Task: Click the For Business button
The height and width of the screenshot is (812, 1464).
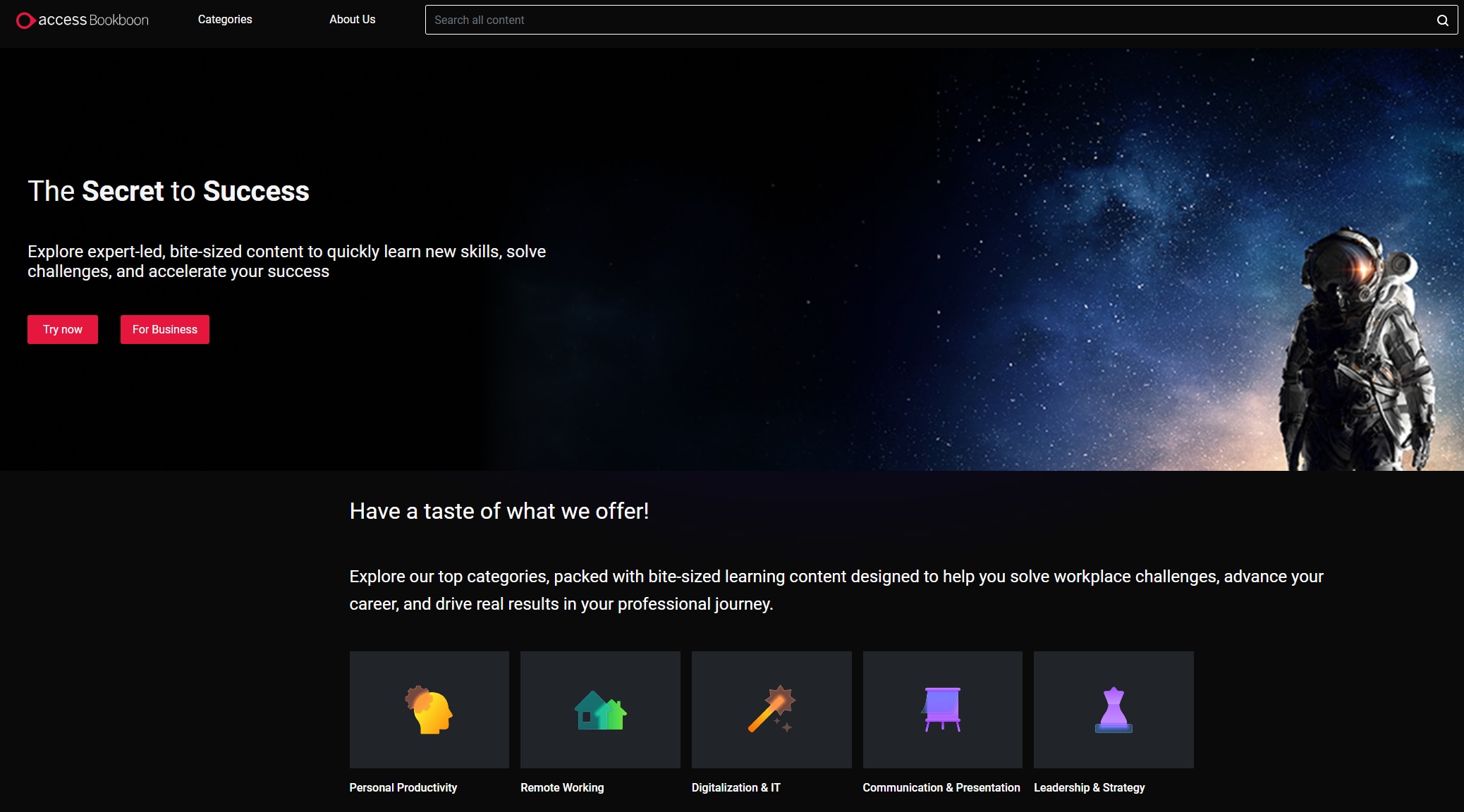Action: click(165, 329)
